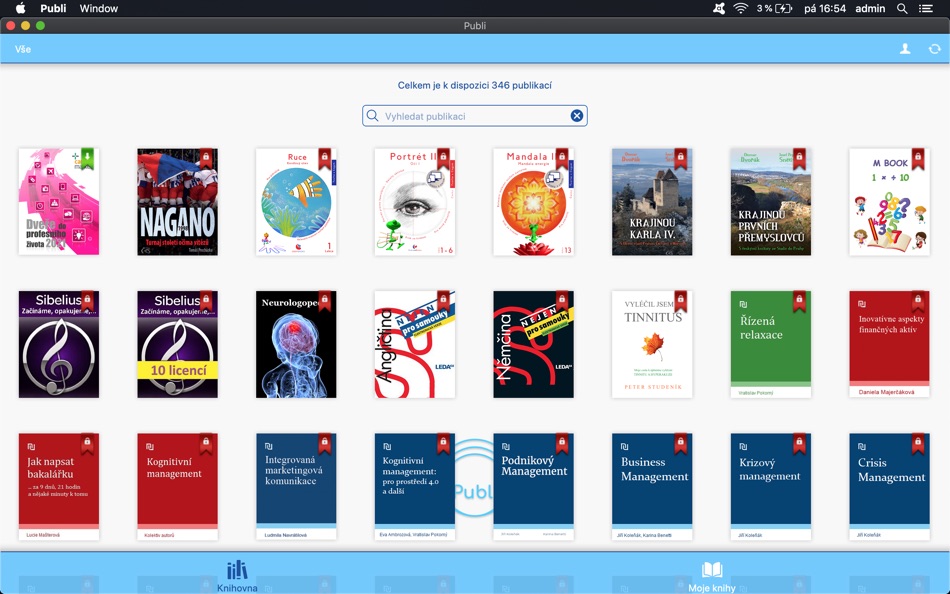Switch to Knihovna library tab
The height and width of the screenshot is (594, 950).
point(237,576)
